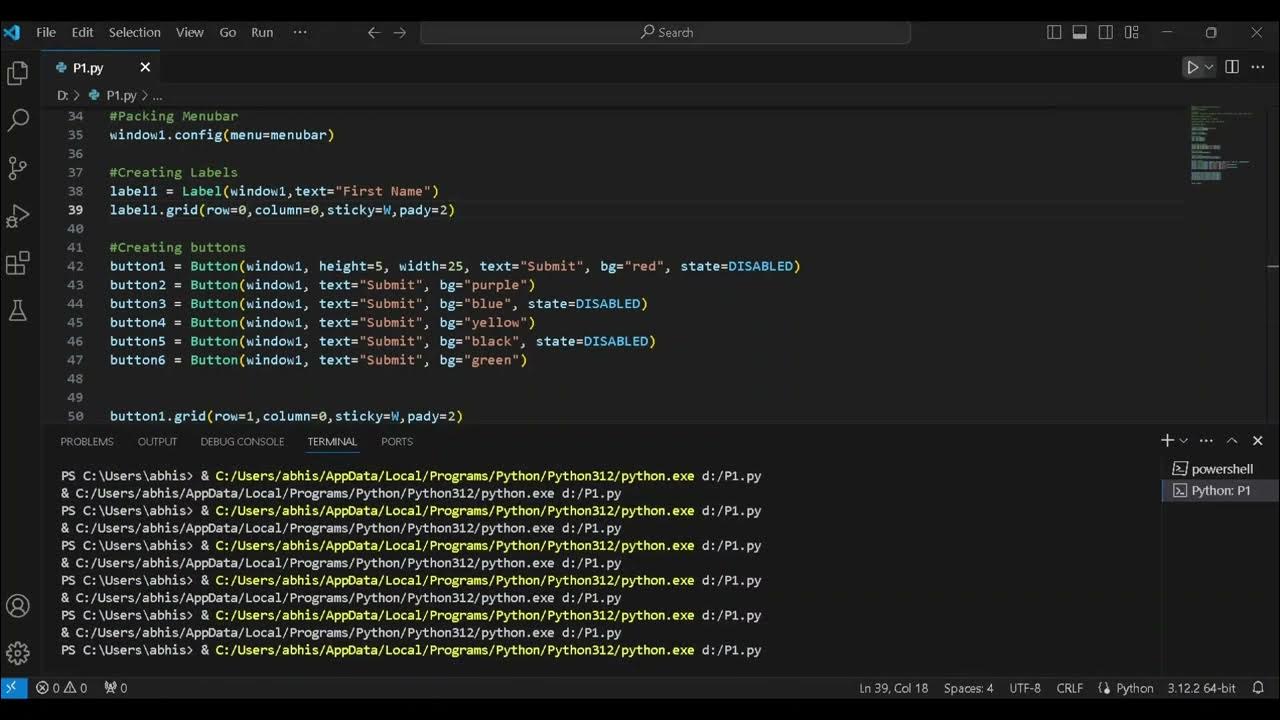1280x720 pixels.
Task: Switch to the OUTPUT panel tab
Action: (x=157, y=441)
